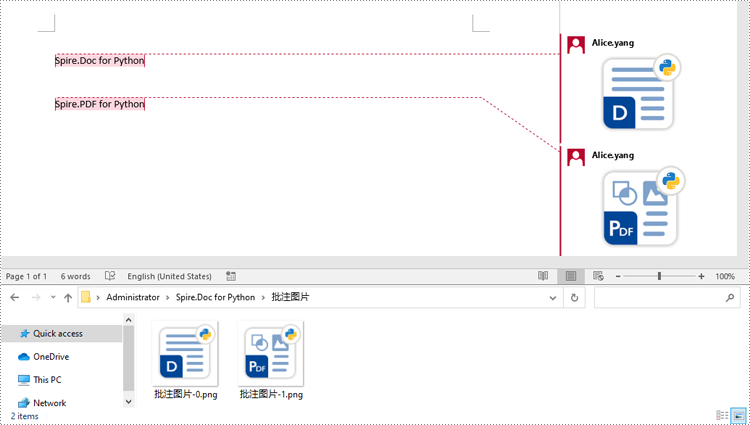Click the Spire.PDF for Python commented text
Viewport: 750px width, 425px height.
click(99, 104)
